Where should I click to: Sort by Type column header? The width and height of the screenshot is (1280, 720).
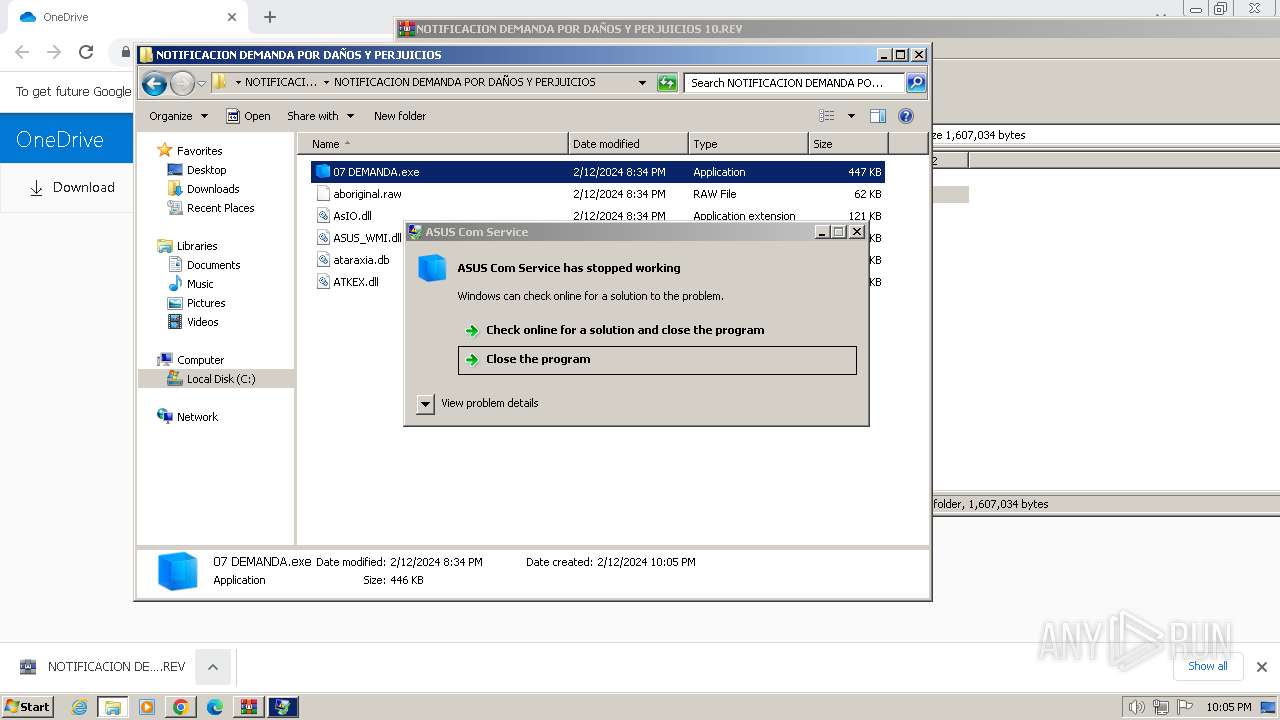[748, 144]
